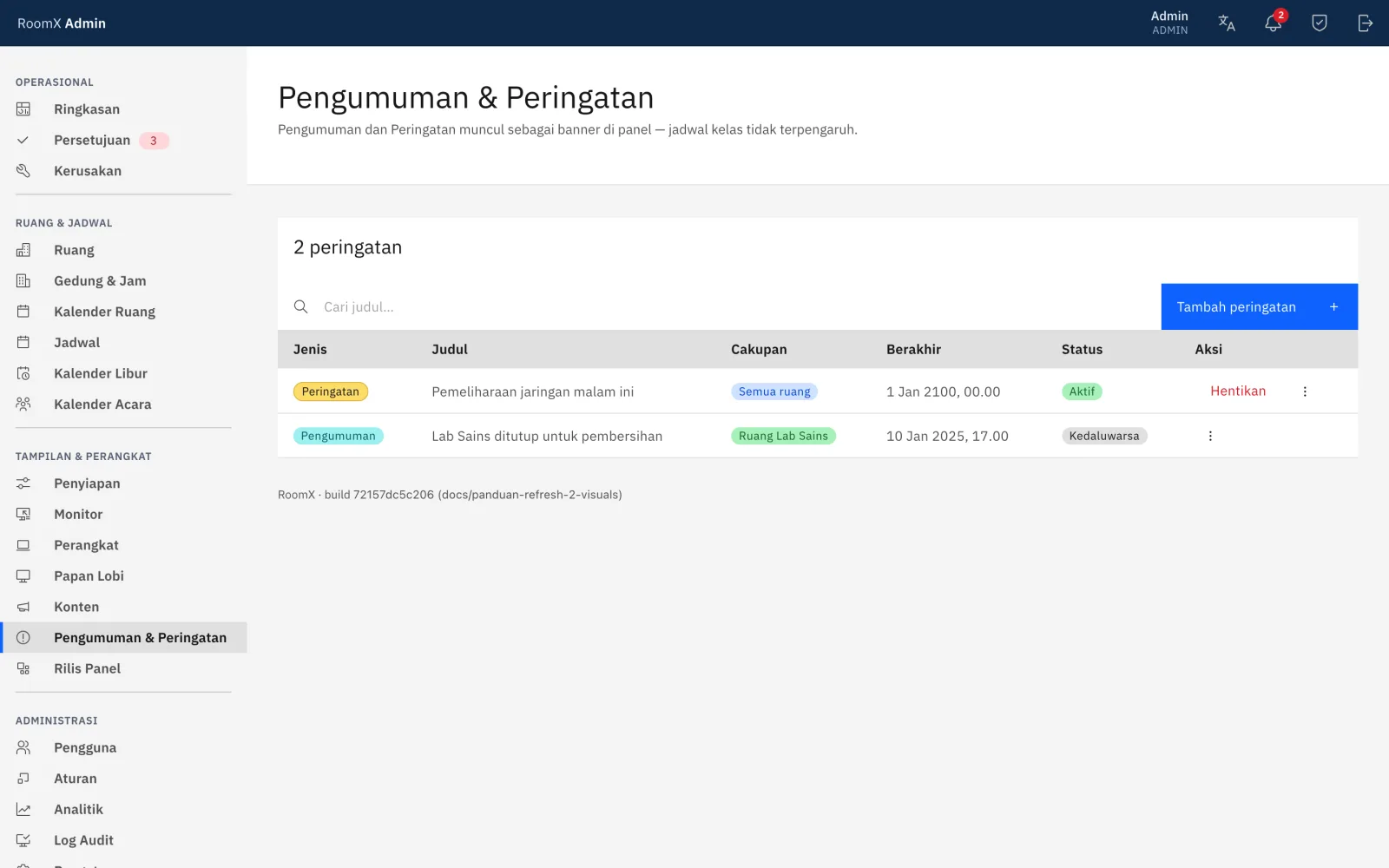Click the Analitik chart icon
The width and height of the screenshot is (1389, 868).
[23, 810]
